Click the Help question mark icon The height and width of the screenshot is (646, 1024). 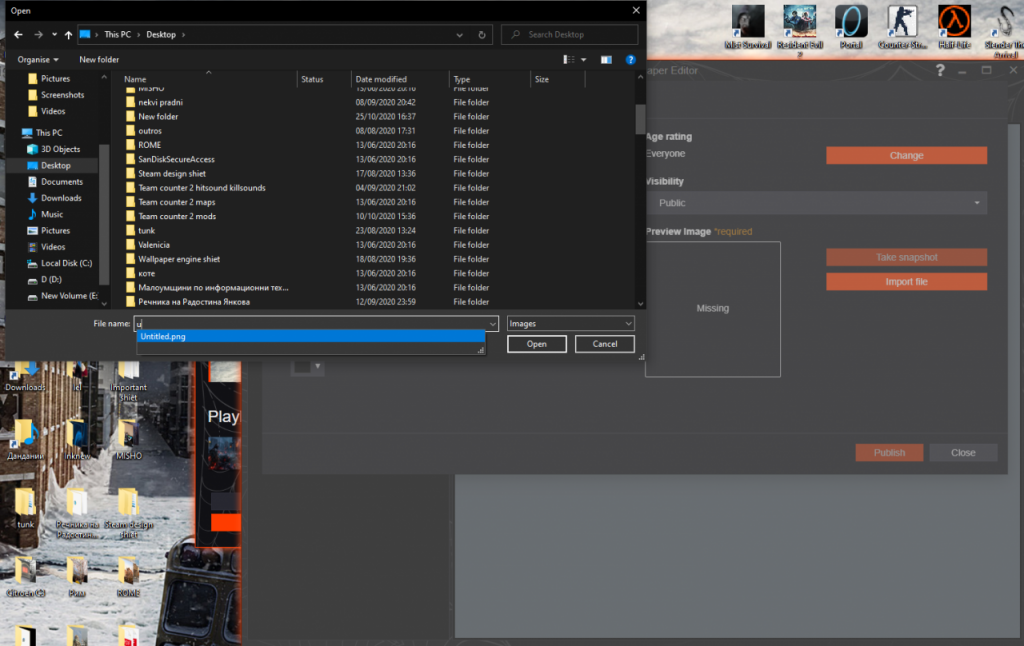(630, 59)
